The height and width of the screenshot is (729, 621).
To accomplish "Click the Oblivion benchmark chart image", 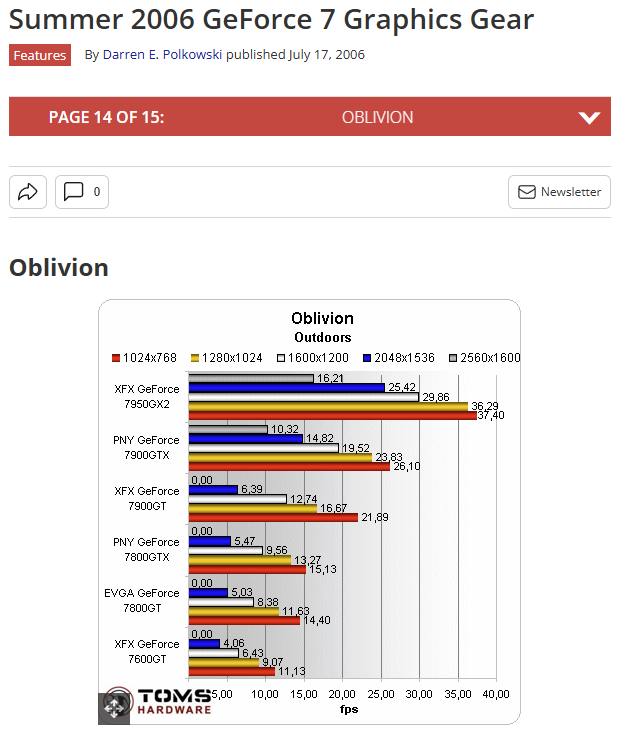I will 310,511.
